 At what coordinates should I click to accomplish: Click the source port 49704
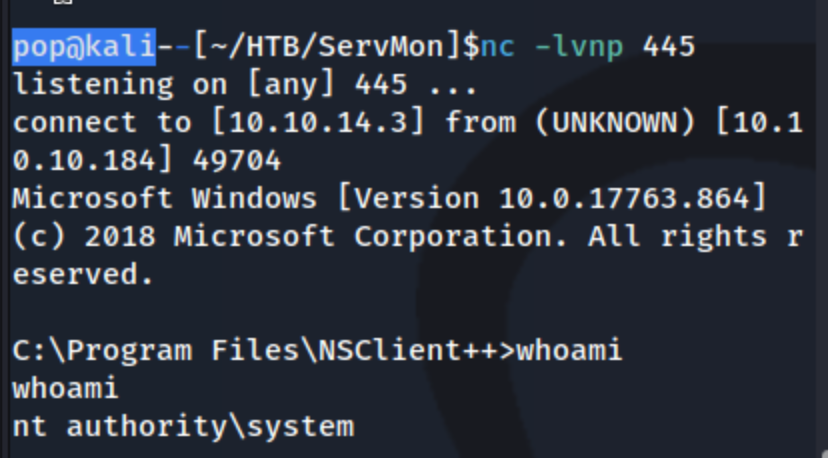[237, 160]
